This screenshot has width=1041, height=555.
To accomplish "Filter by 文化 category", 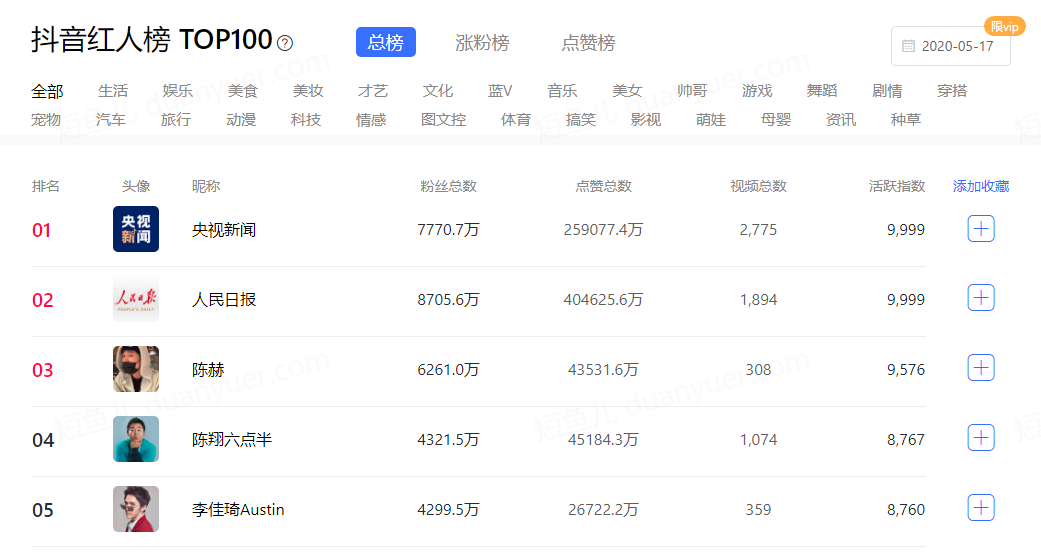I will (438, 91).
